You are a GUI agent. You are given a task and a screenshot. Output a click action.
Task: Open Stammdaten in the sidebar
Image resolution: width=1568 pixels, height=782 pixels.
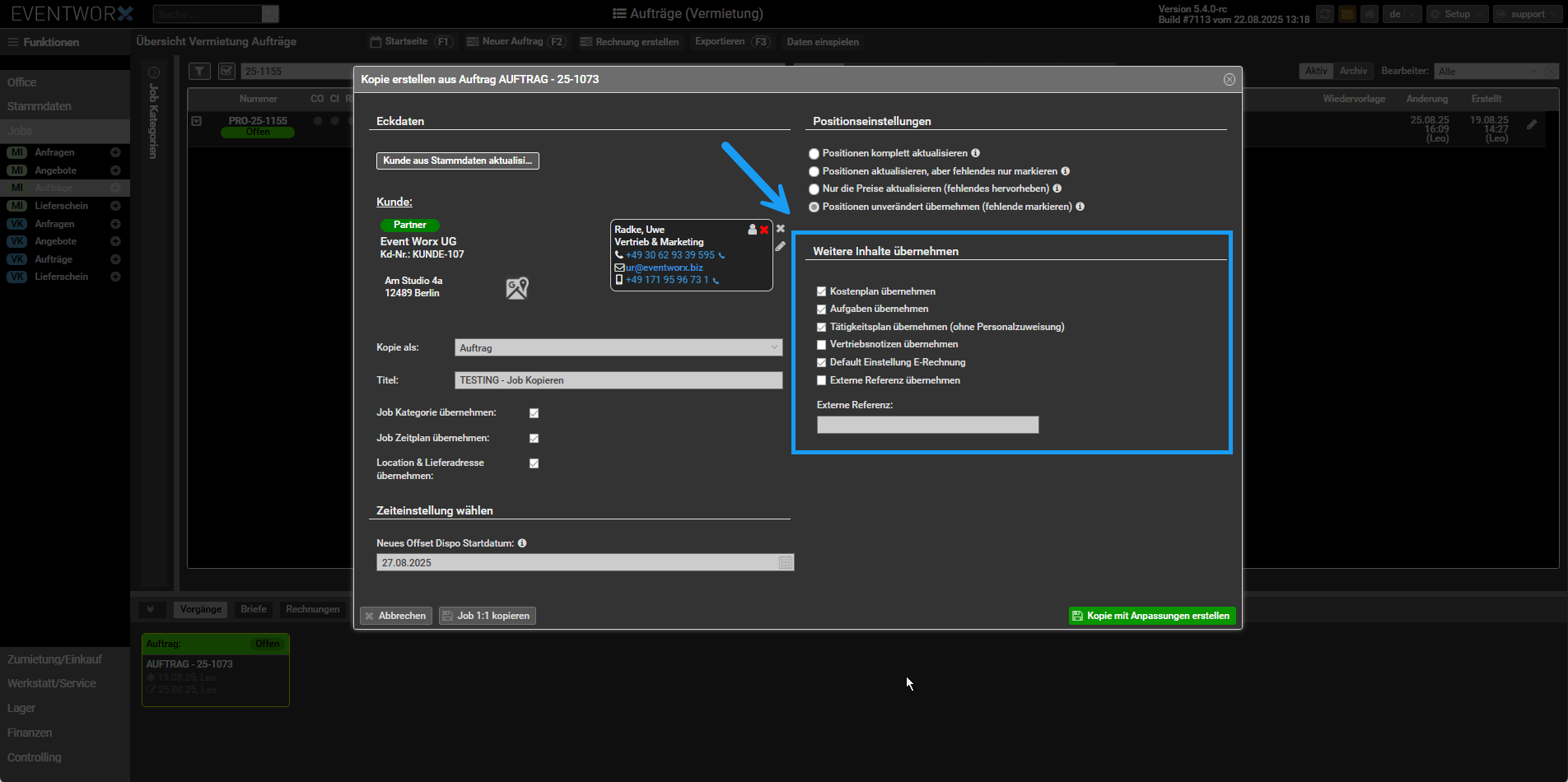[x=40, y=106]
